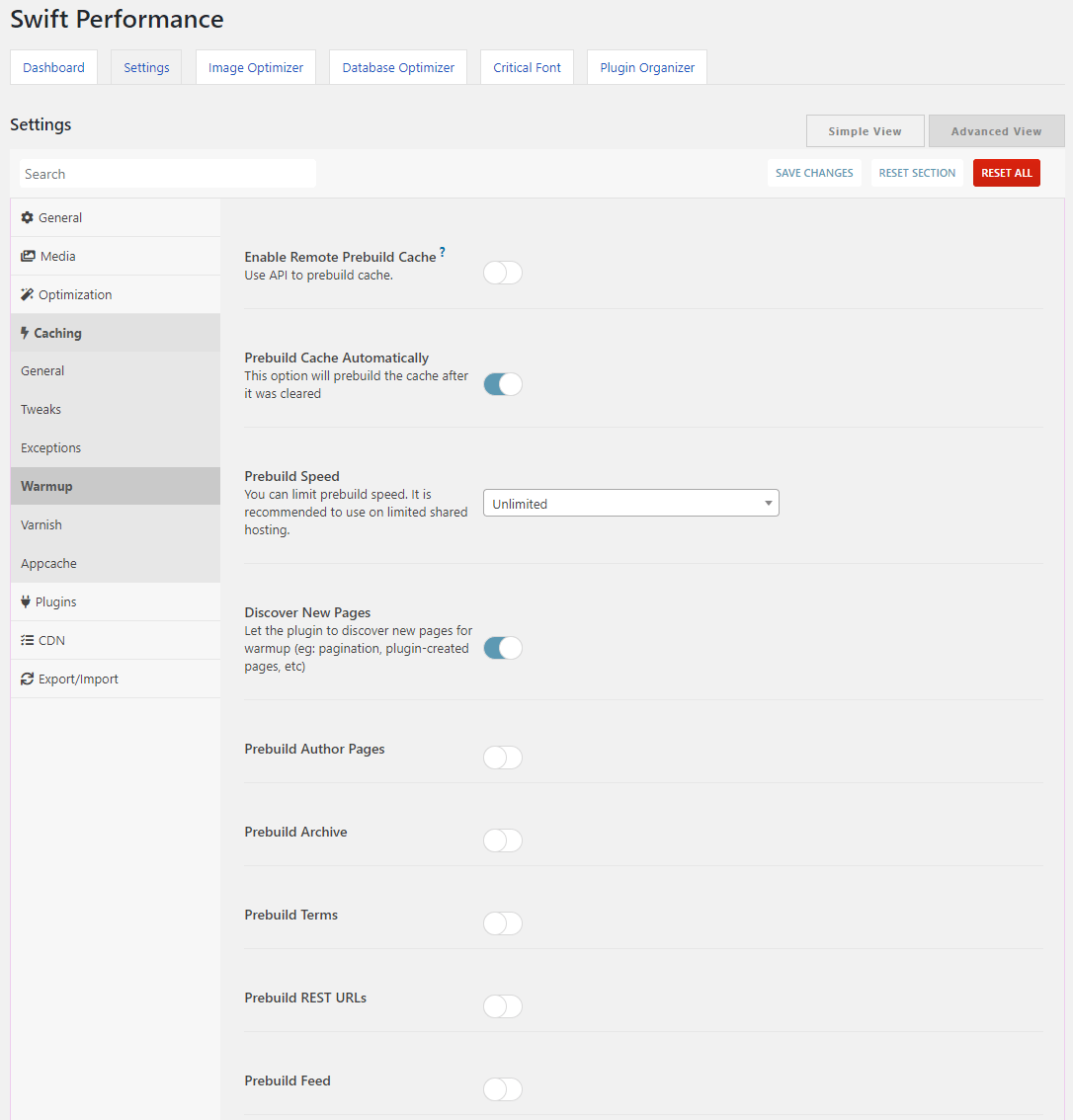Open the Varnish caching submenu
Screen dimensions: 1073x1120
116,525
